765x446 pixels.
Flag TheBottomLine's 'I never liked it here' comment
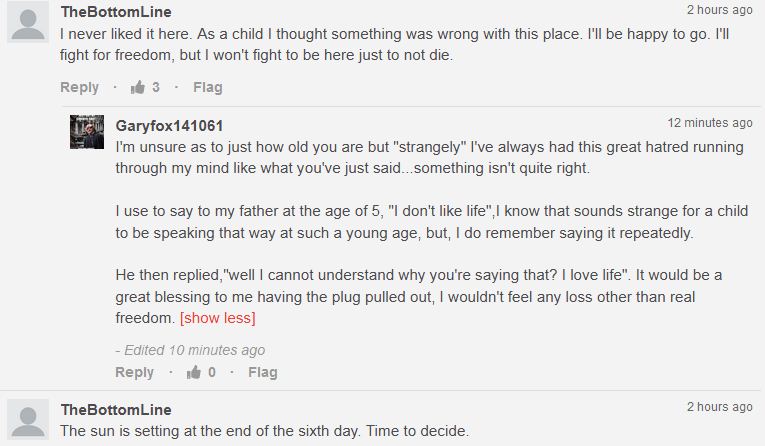click(x=207, y=87)
